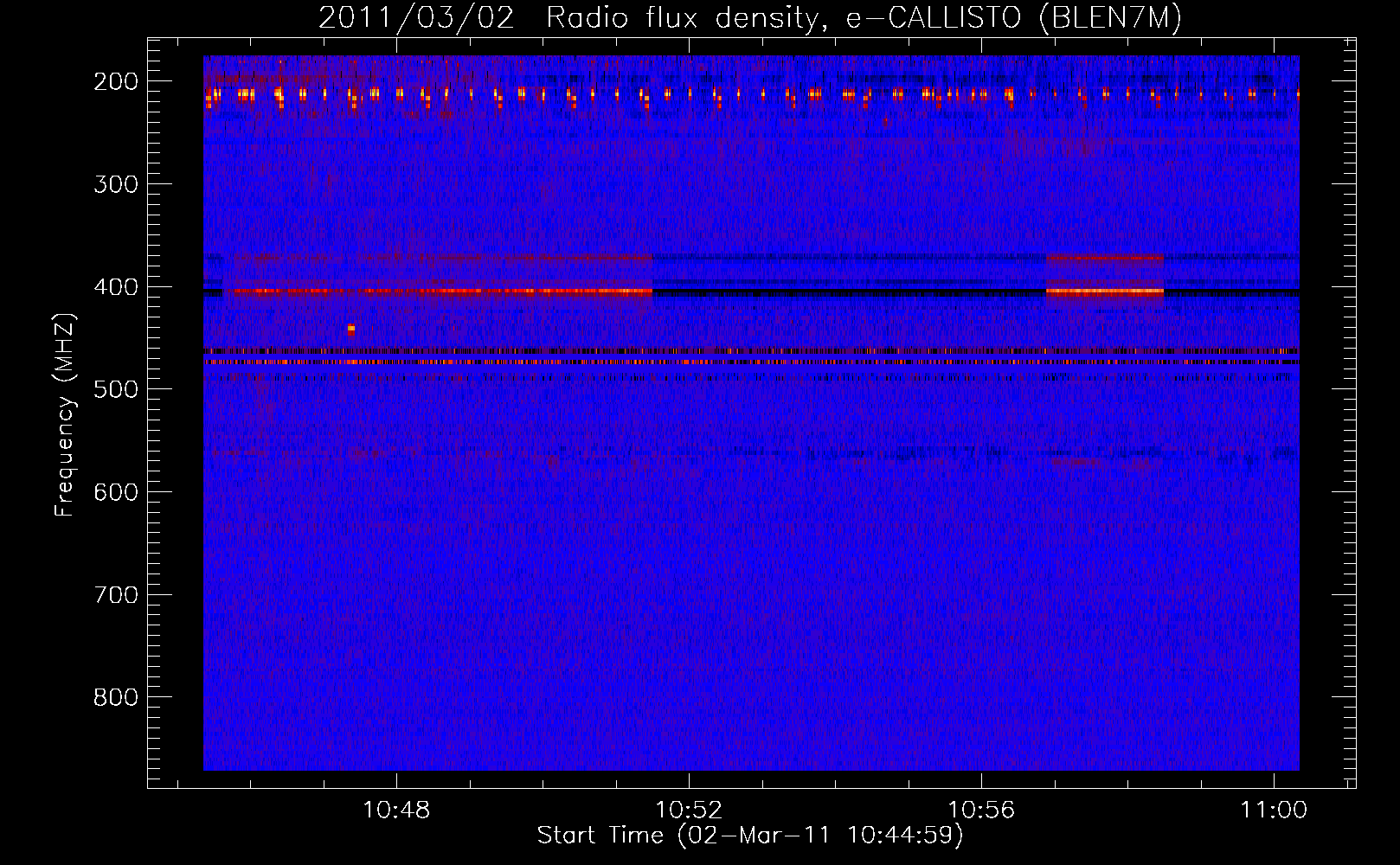Click the 10:52 time tick label
1400x865 pixels.
[x=689, y=811]
